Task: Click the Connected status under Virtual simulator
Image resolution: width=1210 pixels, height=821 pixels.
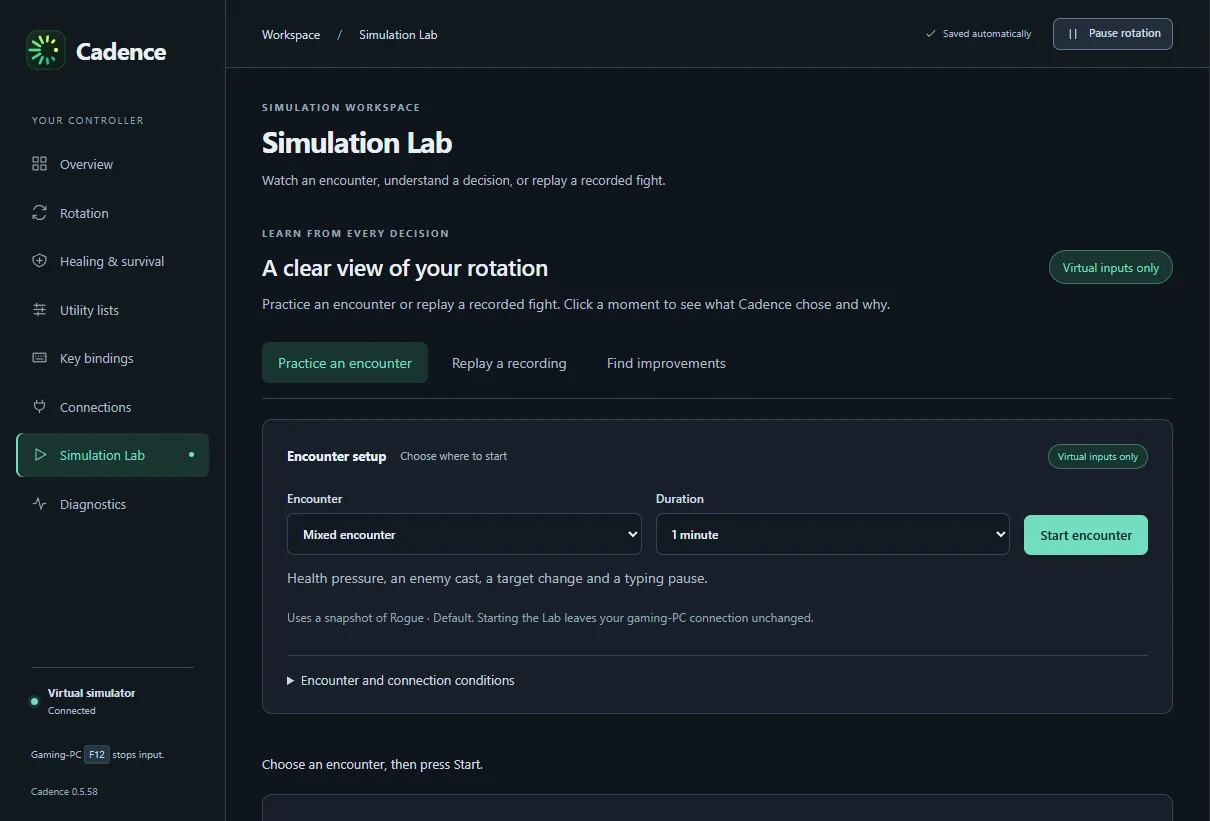Action: pos(72,711)
